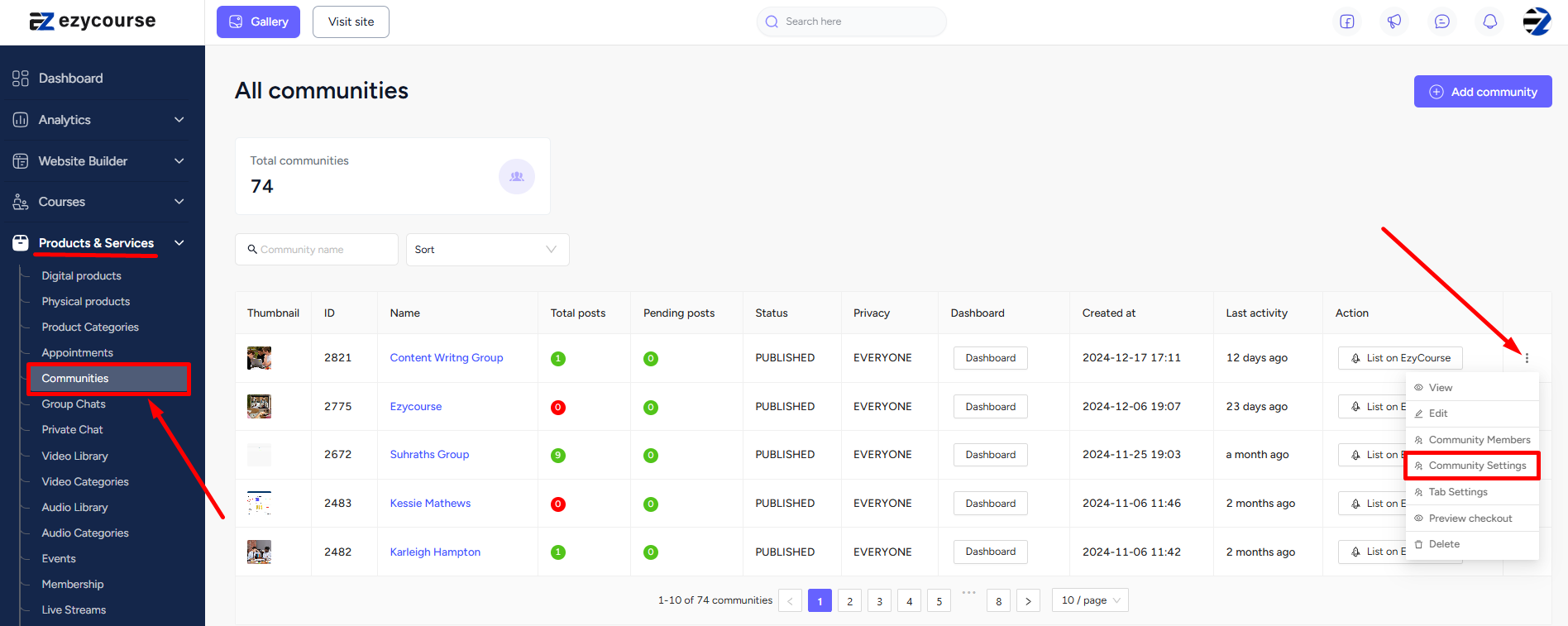This screenshot has height=626, width=1568.
Task: Open Group Chats in sidebar
Action: point(74,404)
